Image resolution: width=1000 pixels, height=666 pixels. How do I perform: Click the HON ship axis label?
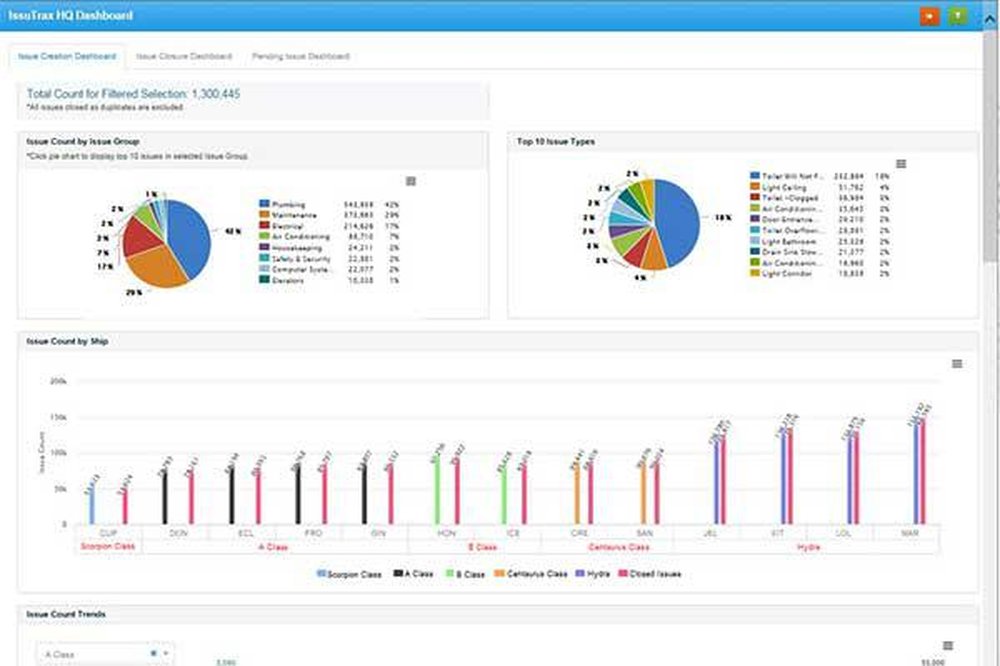[446, 533]
